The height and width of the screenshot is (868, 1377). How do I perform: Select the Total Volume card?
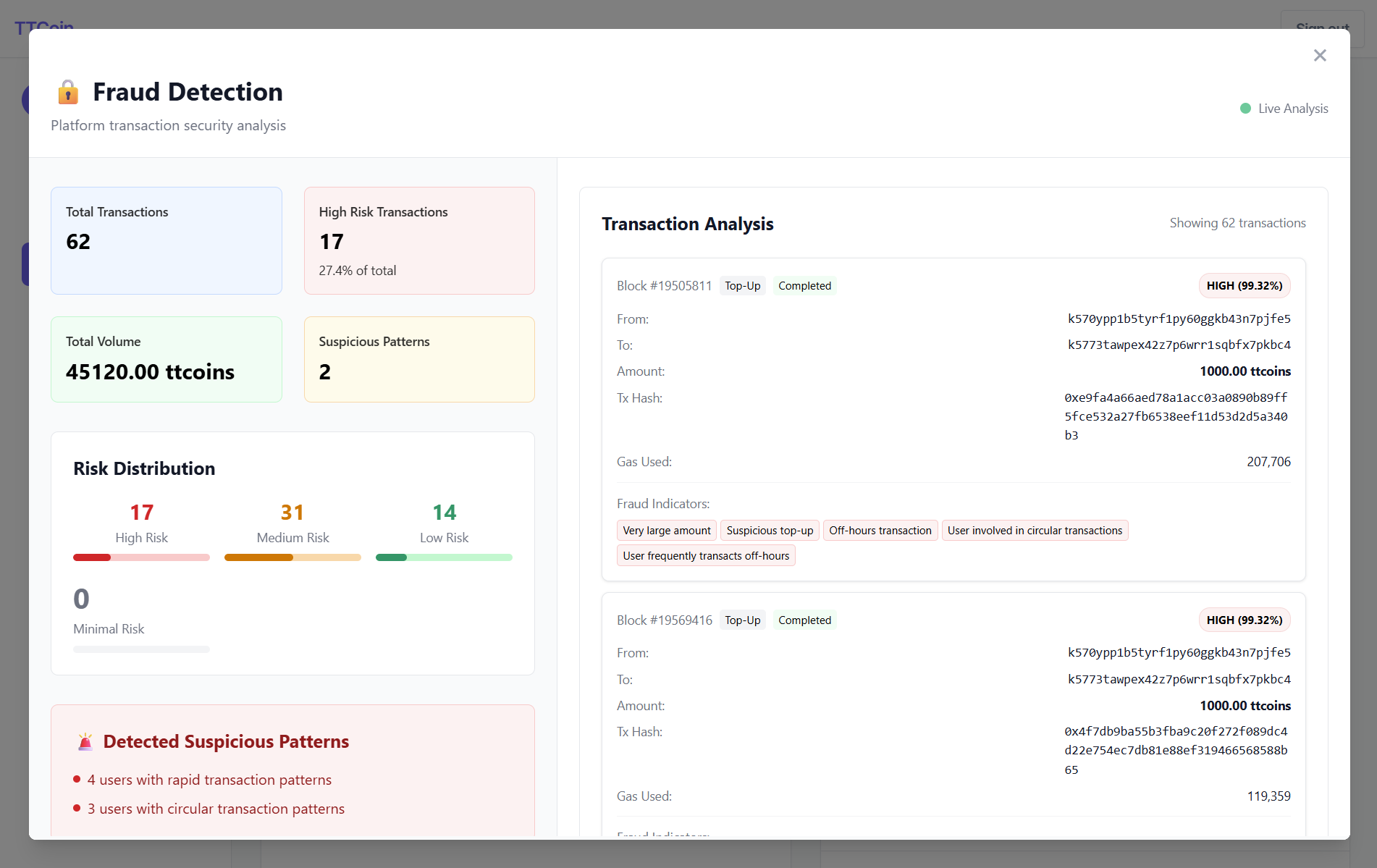point(167,359)
